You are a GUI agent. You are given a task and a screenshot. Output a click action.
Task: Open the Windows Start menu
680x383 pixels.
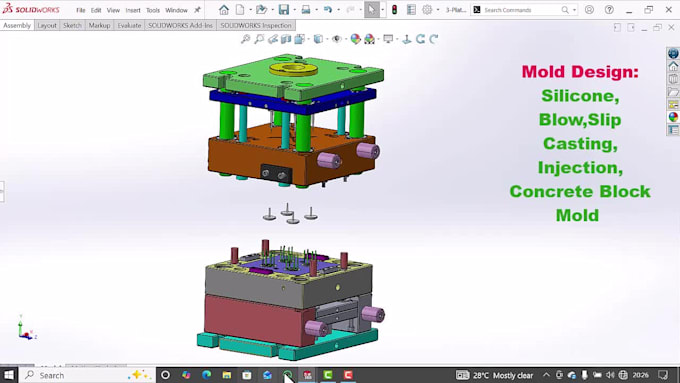tap(9, 375)
